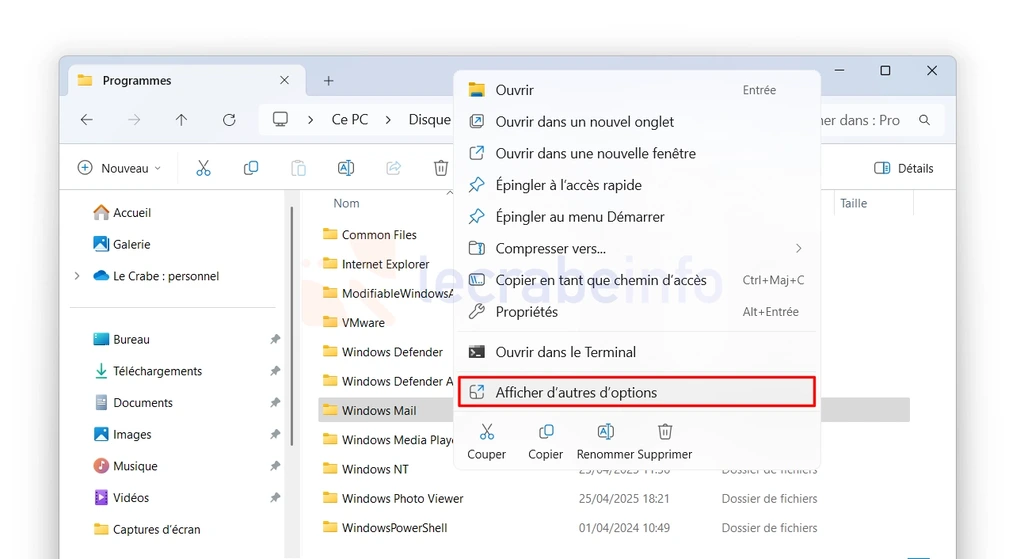1024x559 pixels.
Task: Click Afficher d'autres d'options
Action: pos(637,392)
